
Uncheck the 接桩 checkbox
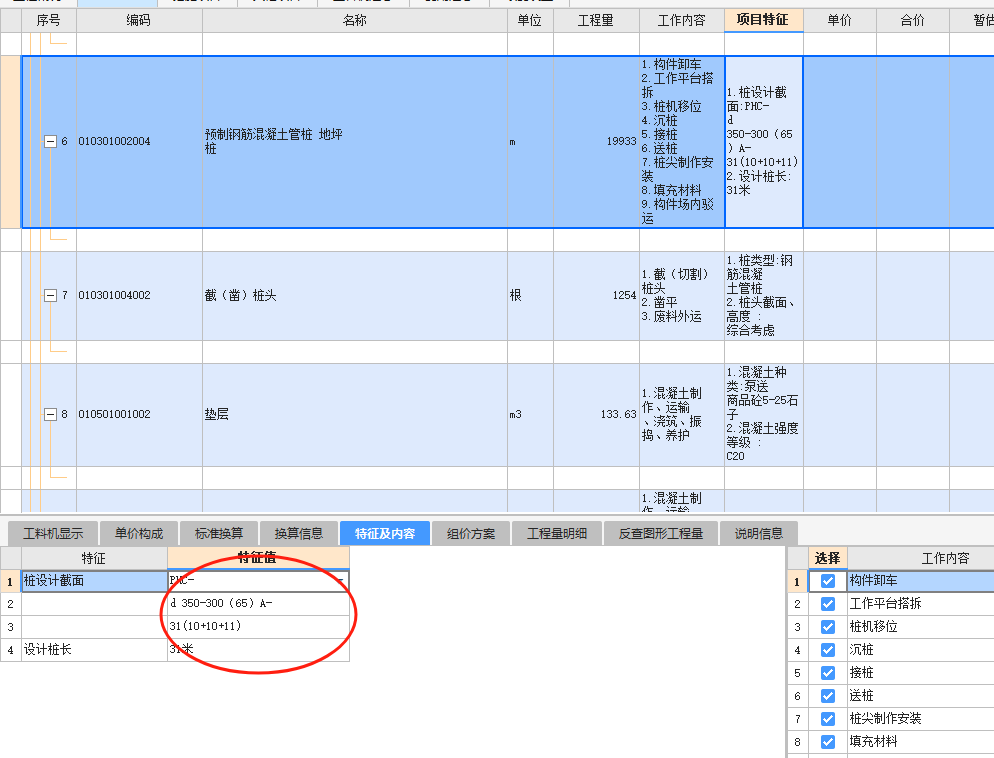click(x=827, y=672)
